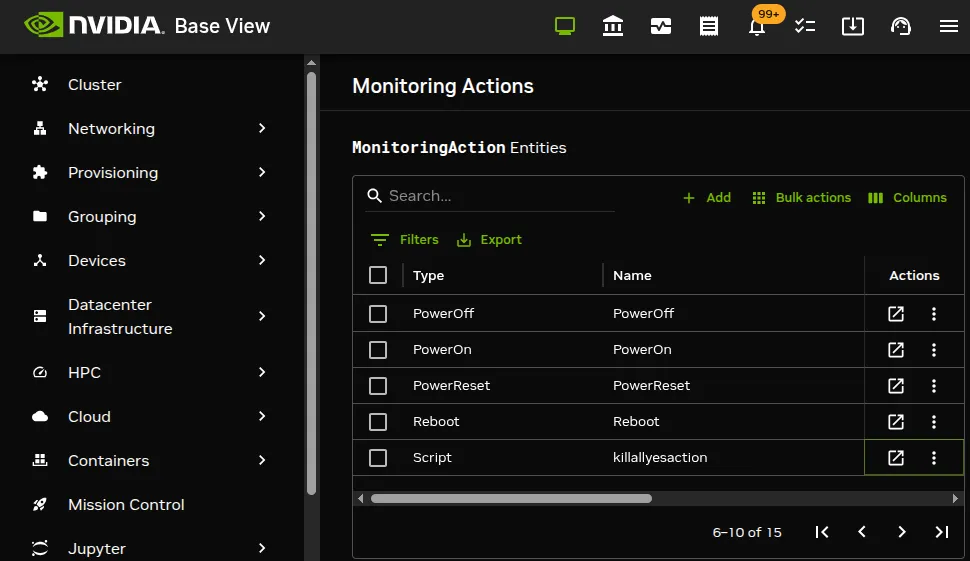Image resolution: width=970 pixels, height=561 pixels.
Task: Click the table horizontal scrollbar thumb
Action: pos(511,499)
